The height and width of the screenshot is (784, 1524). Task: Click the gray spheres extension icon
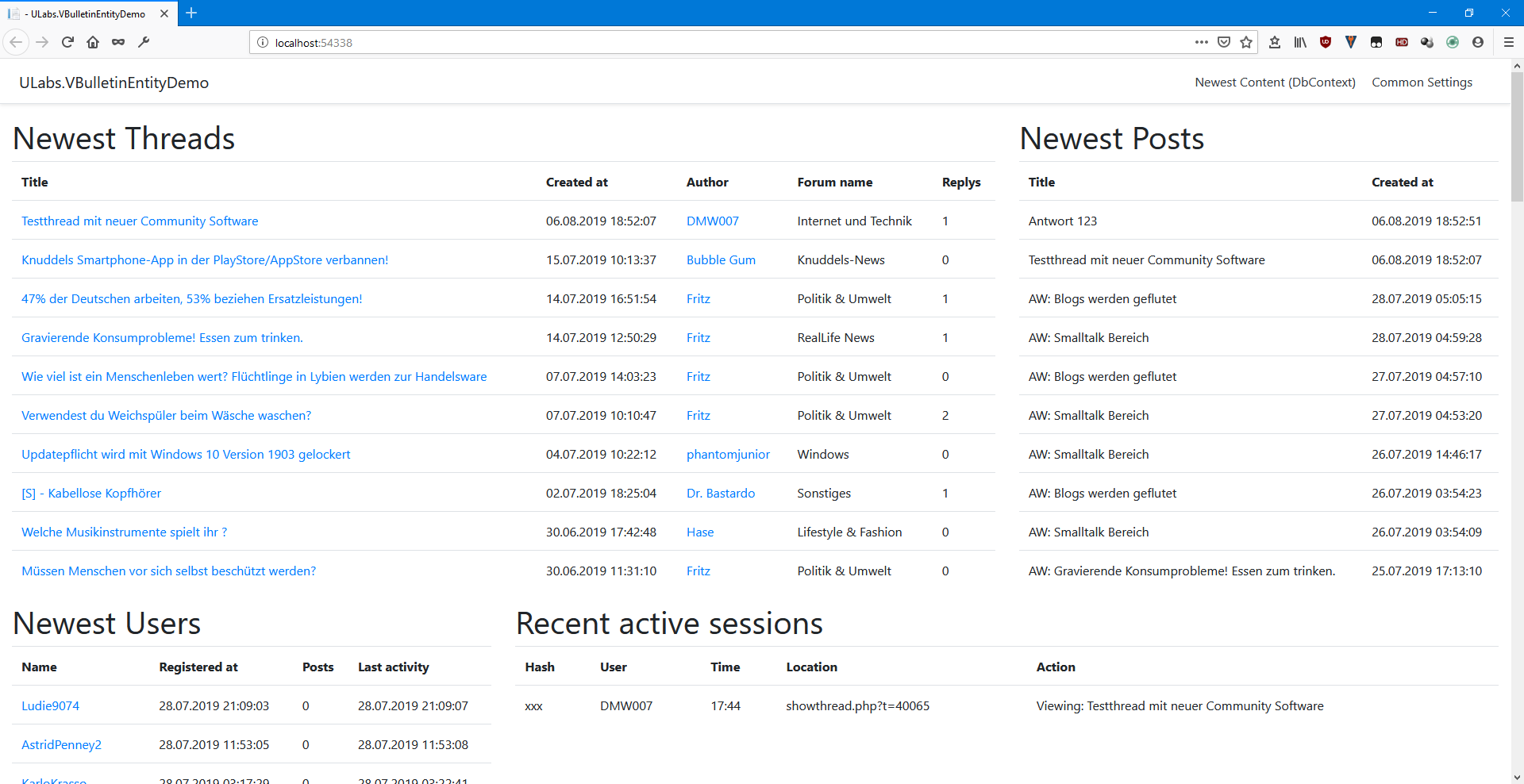coord(1427,42)
